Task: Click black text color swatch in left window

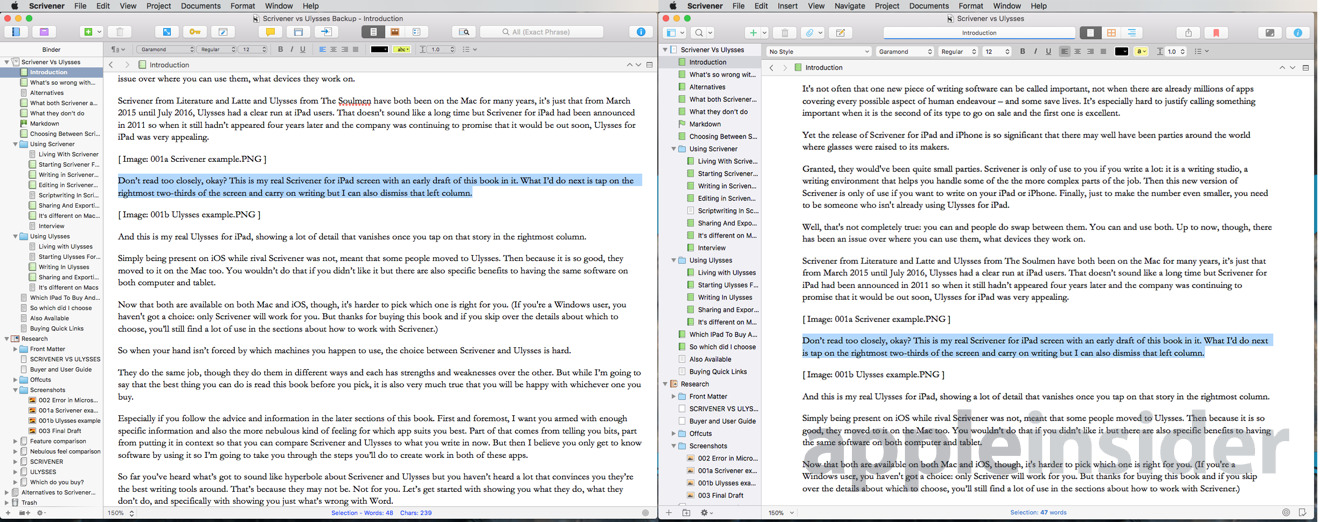Action: point(379,49)
